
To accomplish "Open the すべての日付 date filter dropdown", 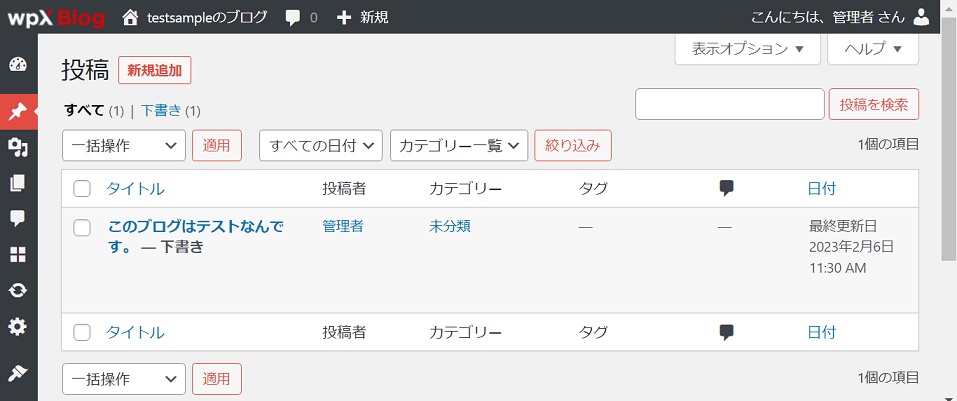I will click(x=321, y=145).
